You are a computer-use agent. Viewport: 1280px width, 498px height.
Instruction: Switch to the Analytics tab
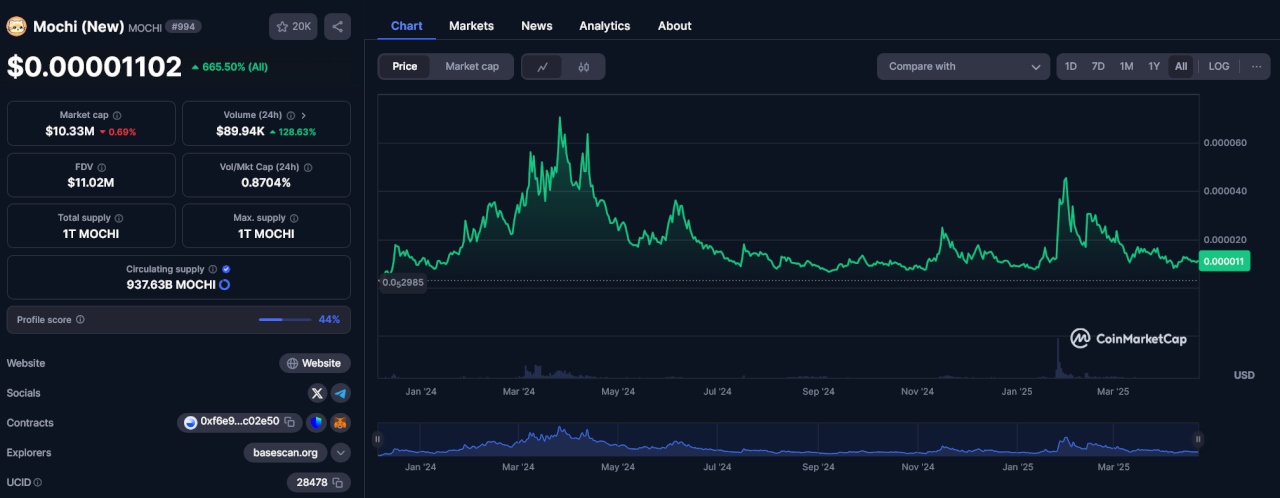tap(605, 26)
